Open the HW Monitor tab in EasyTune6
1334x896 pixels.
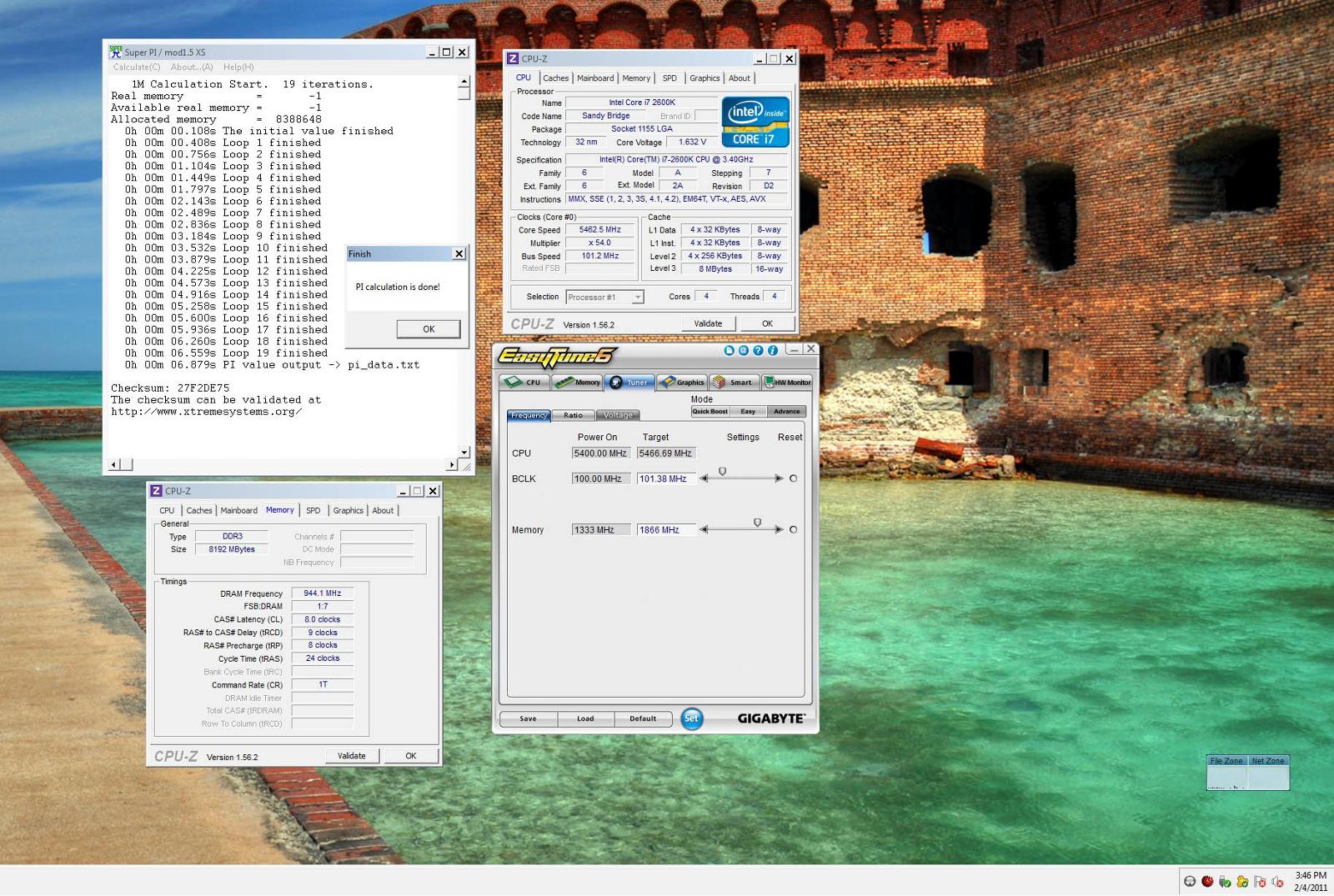pyautogui.click(x=787, y=383)
